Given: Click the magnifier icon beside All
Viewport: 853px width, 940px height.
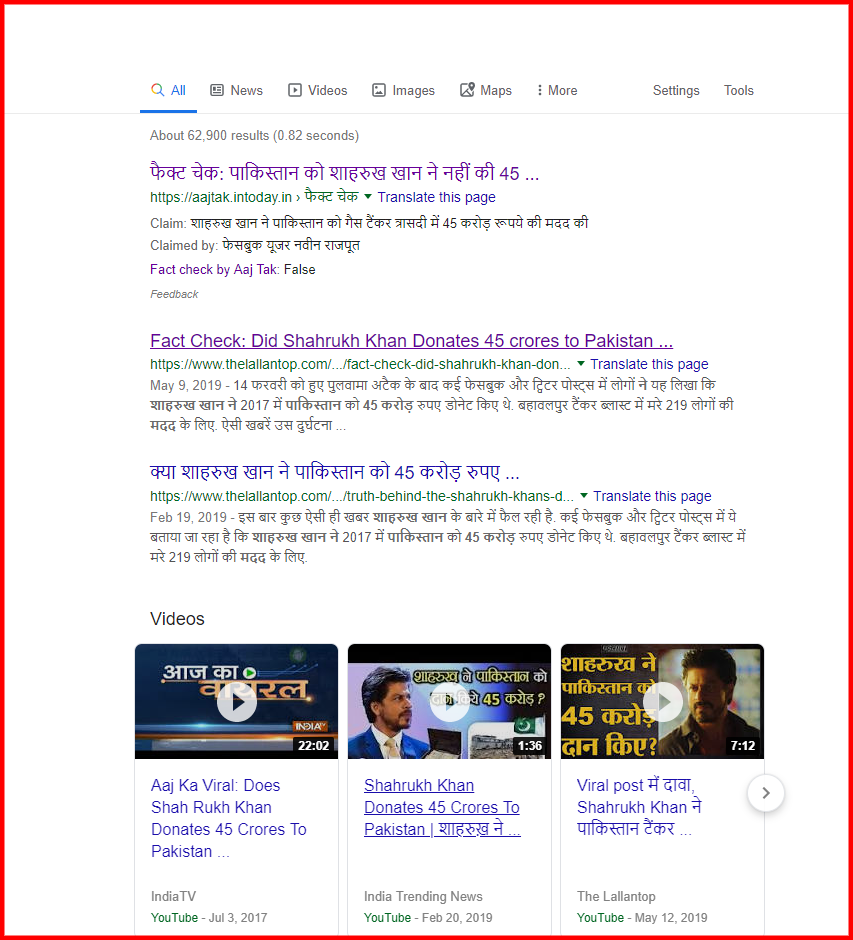Looking at the screenshot, I should click(158, 90).
